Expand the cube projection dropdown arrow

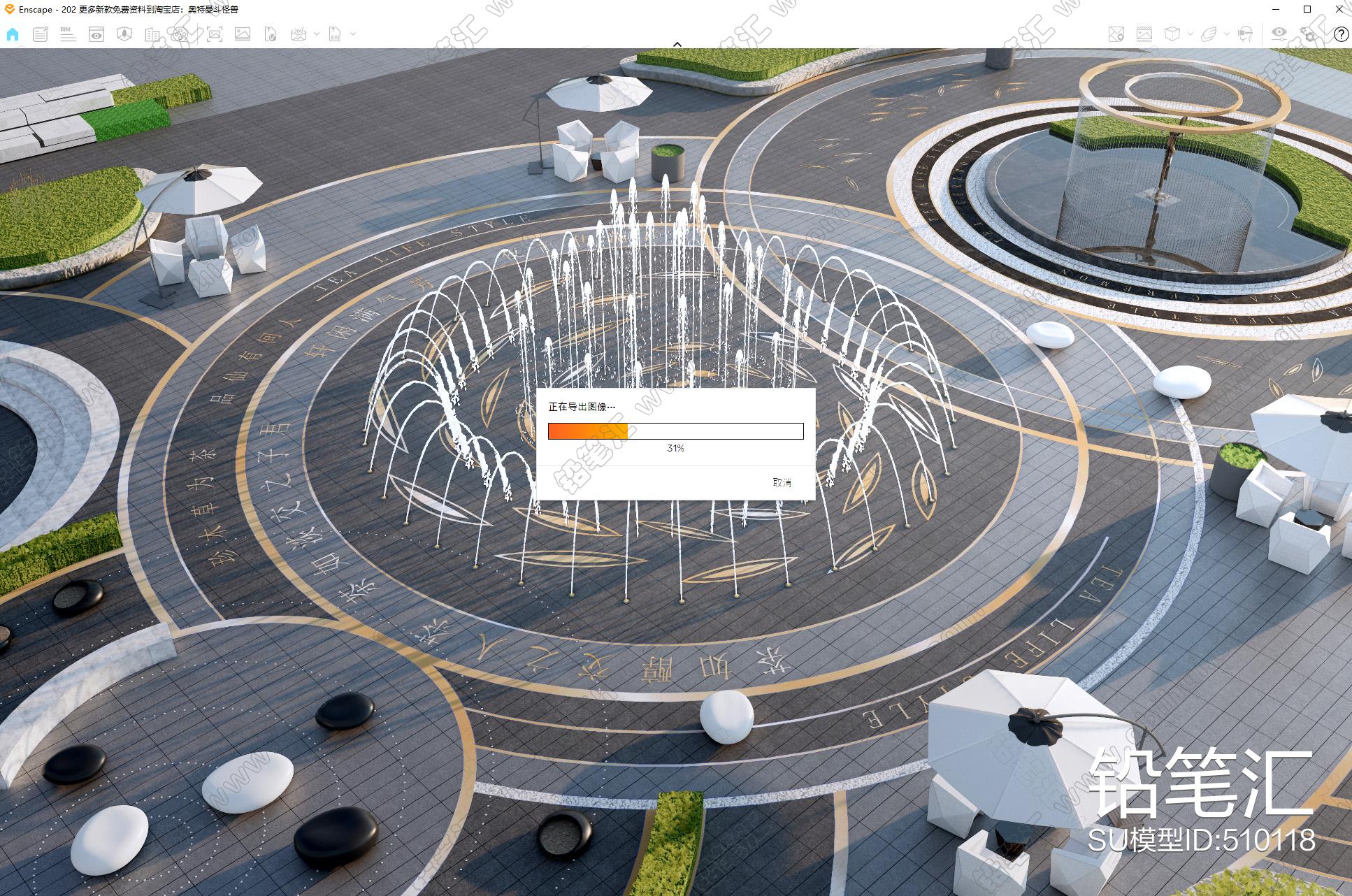coord(1190,34)
